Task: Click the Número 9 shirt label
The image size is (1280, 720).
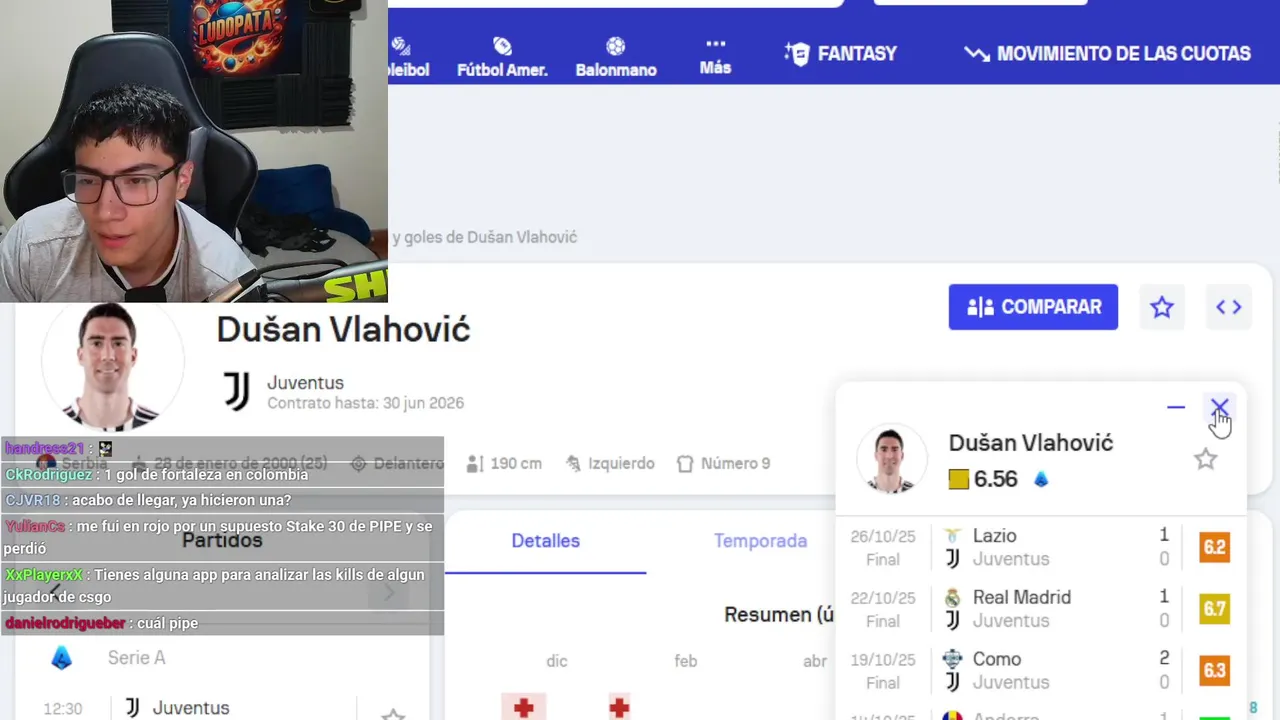Action: click(x=724, y=464)
